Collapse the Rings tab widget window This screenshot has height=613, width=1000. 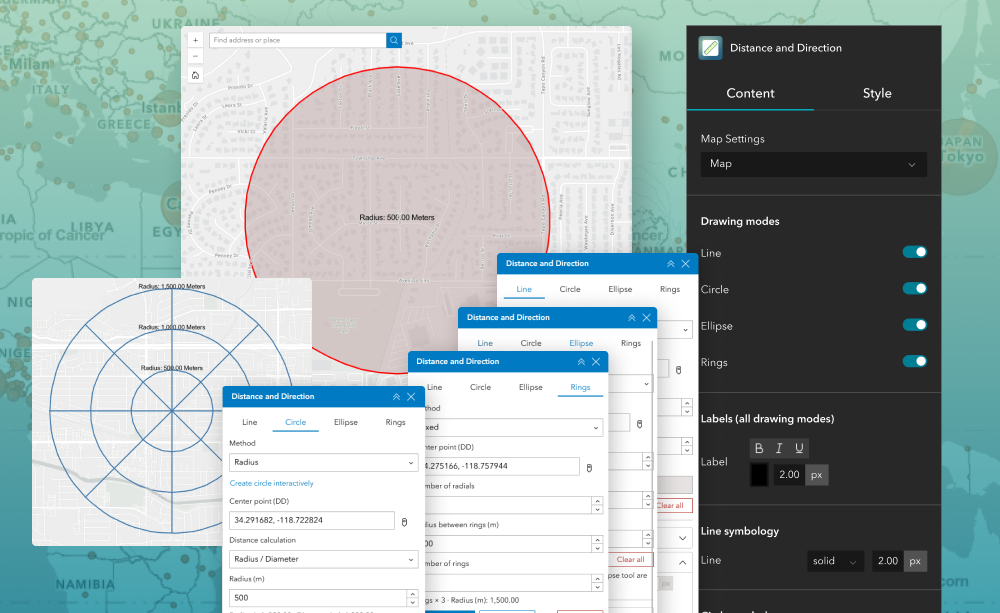click(x=581, y=362)
